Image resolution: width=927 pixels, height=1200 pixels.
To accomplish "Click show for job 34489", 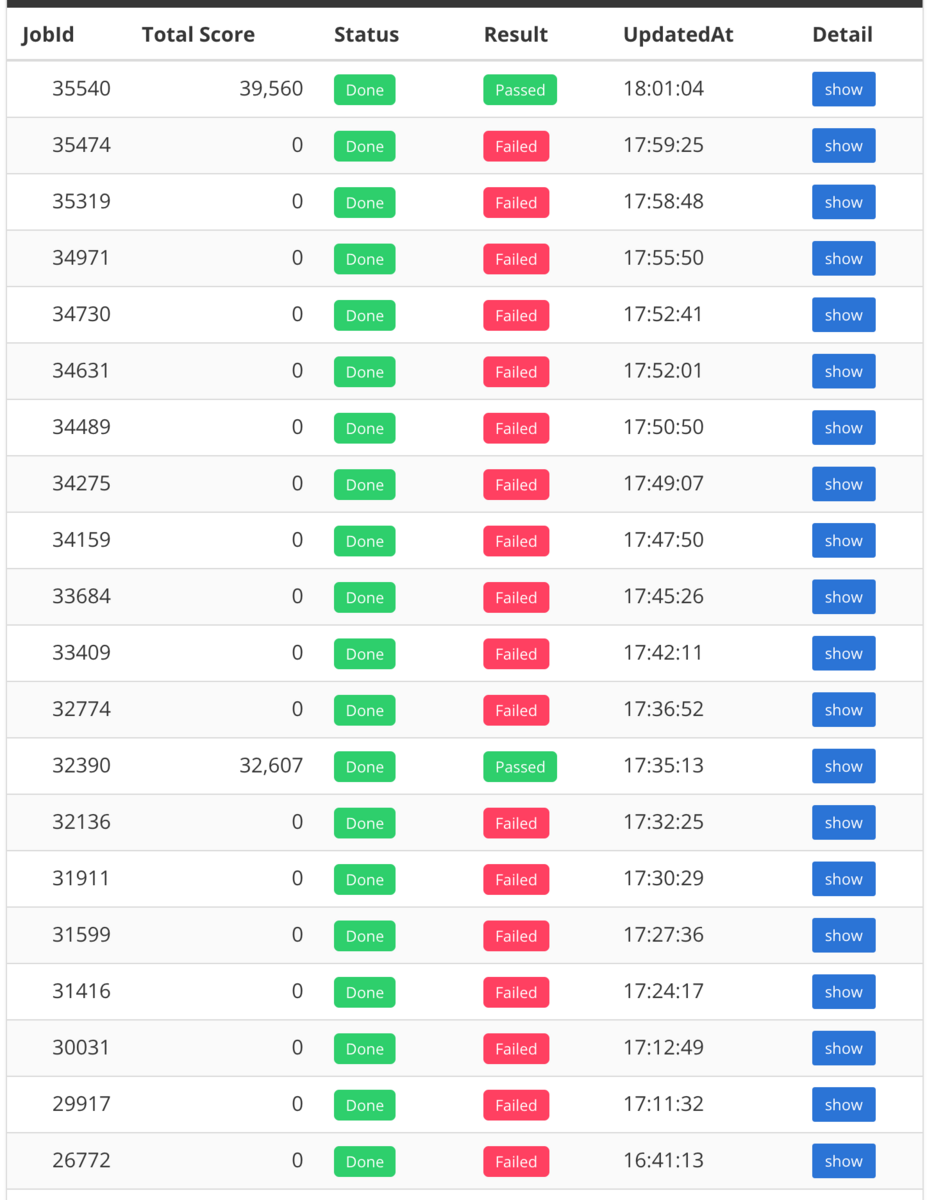I will (844, 428).
